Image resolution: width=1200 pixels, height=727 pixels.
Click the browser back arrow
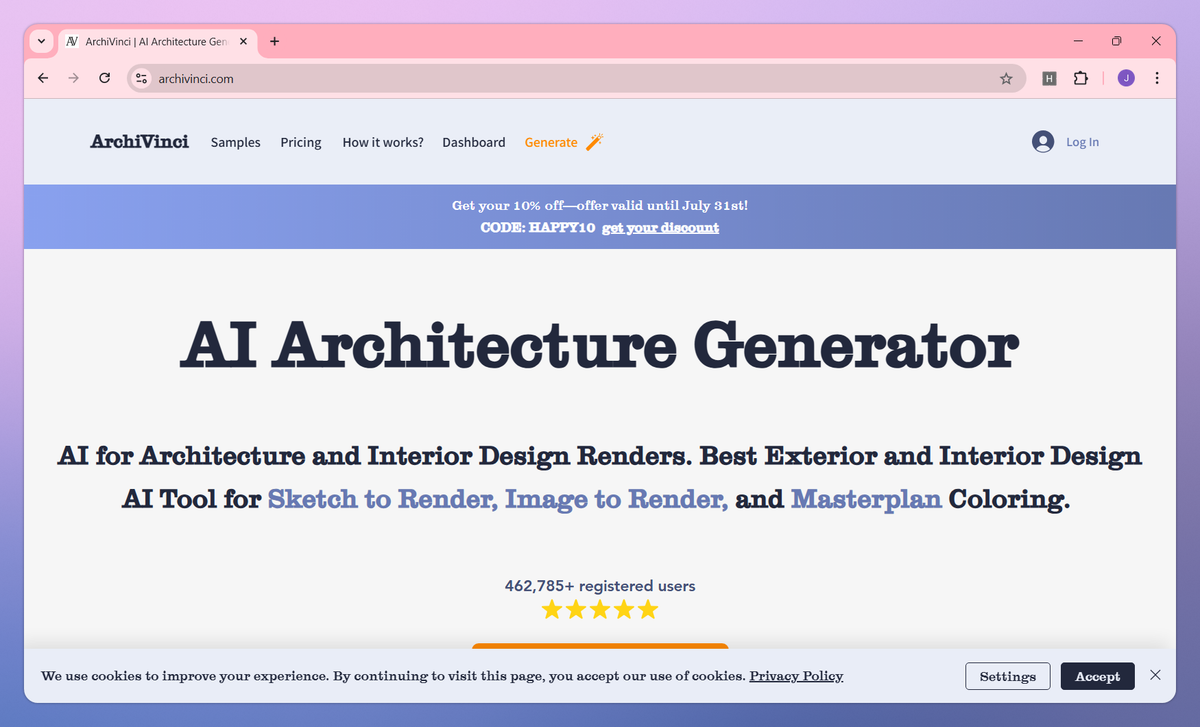(x=43, y=78)
